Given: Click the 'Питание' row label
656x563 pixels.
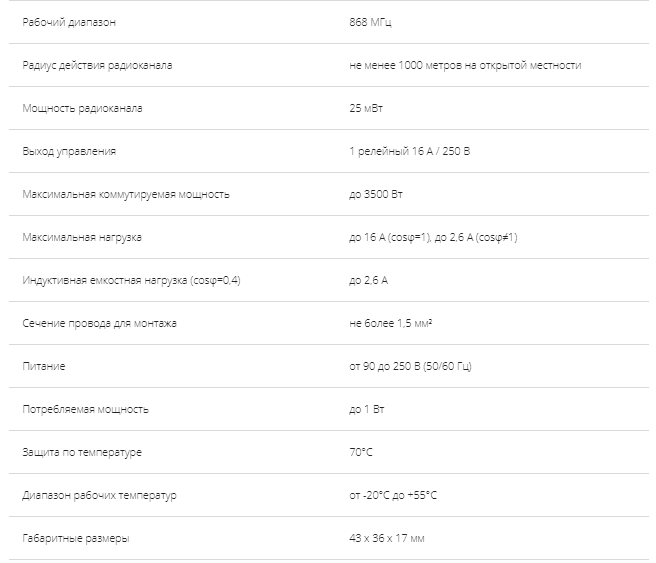Looking at the screenshot, I should [44, 366].
